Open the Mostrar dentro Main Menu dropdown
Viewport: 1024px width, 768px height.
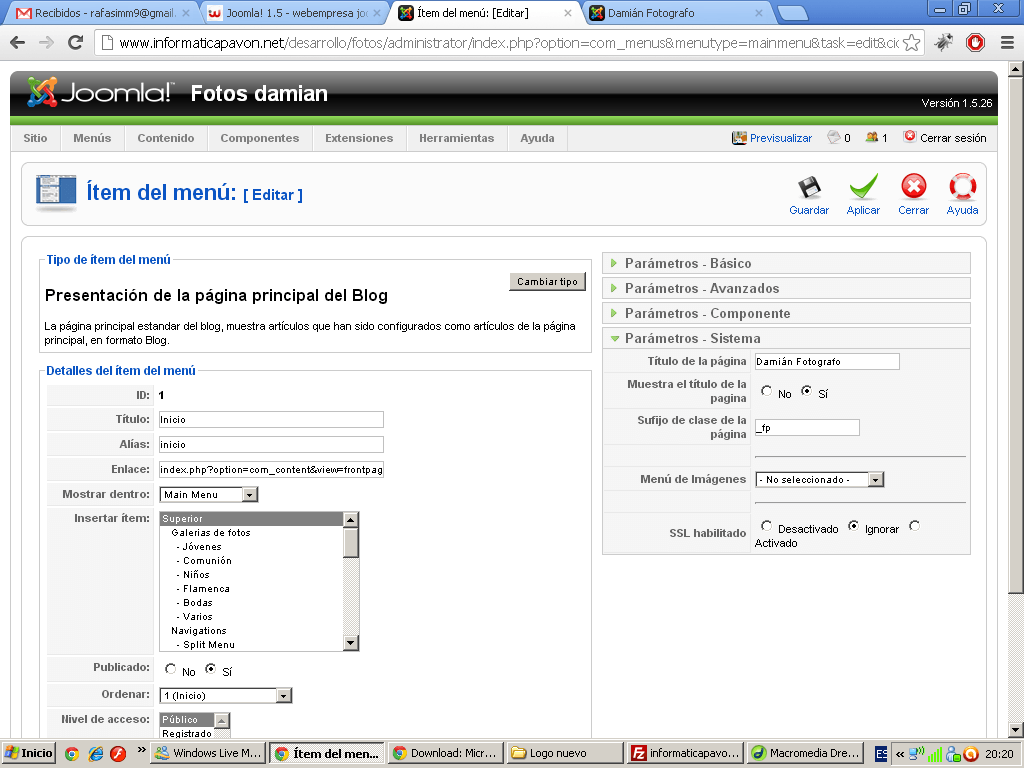tap(209, 494)
